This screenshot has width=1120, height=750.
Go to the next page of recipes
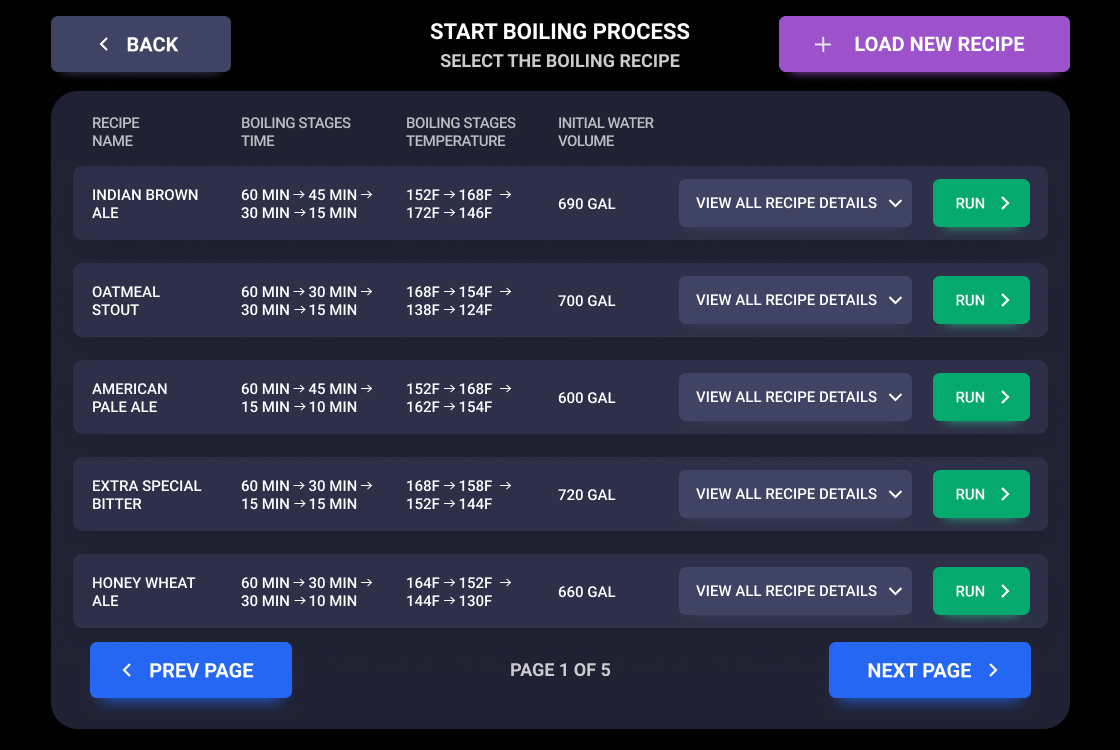[x=929, y=670]
